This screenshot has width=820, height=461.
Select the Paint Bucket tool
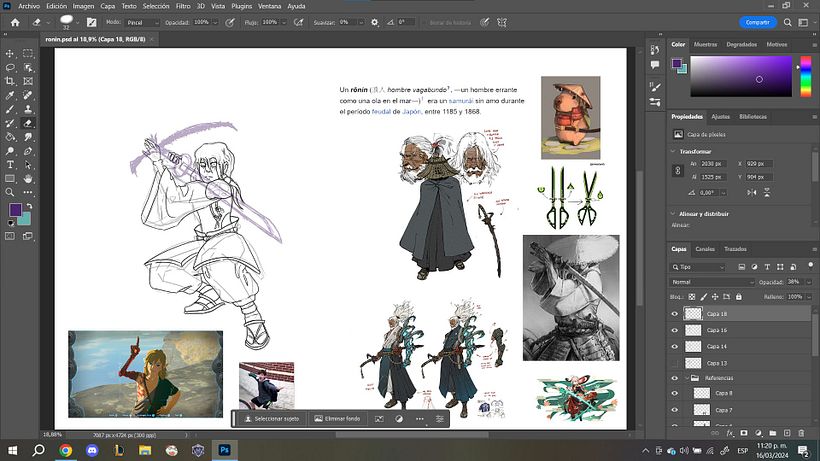click(10, 137)
